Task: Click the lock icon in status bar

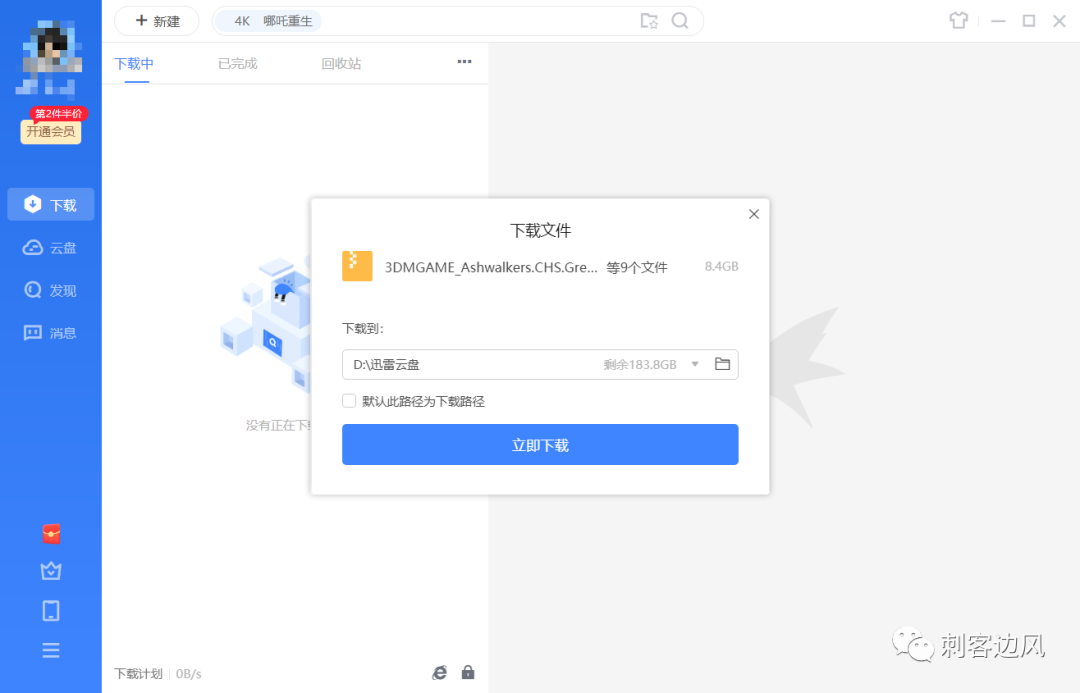Action: (468, 672)
